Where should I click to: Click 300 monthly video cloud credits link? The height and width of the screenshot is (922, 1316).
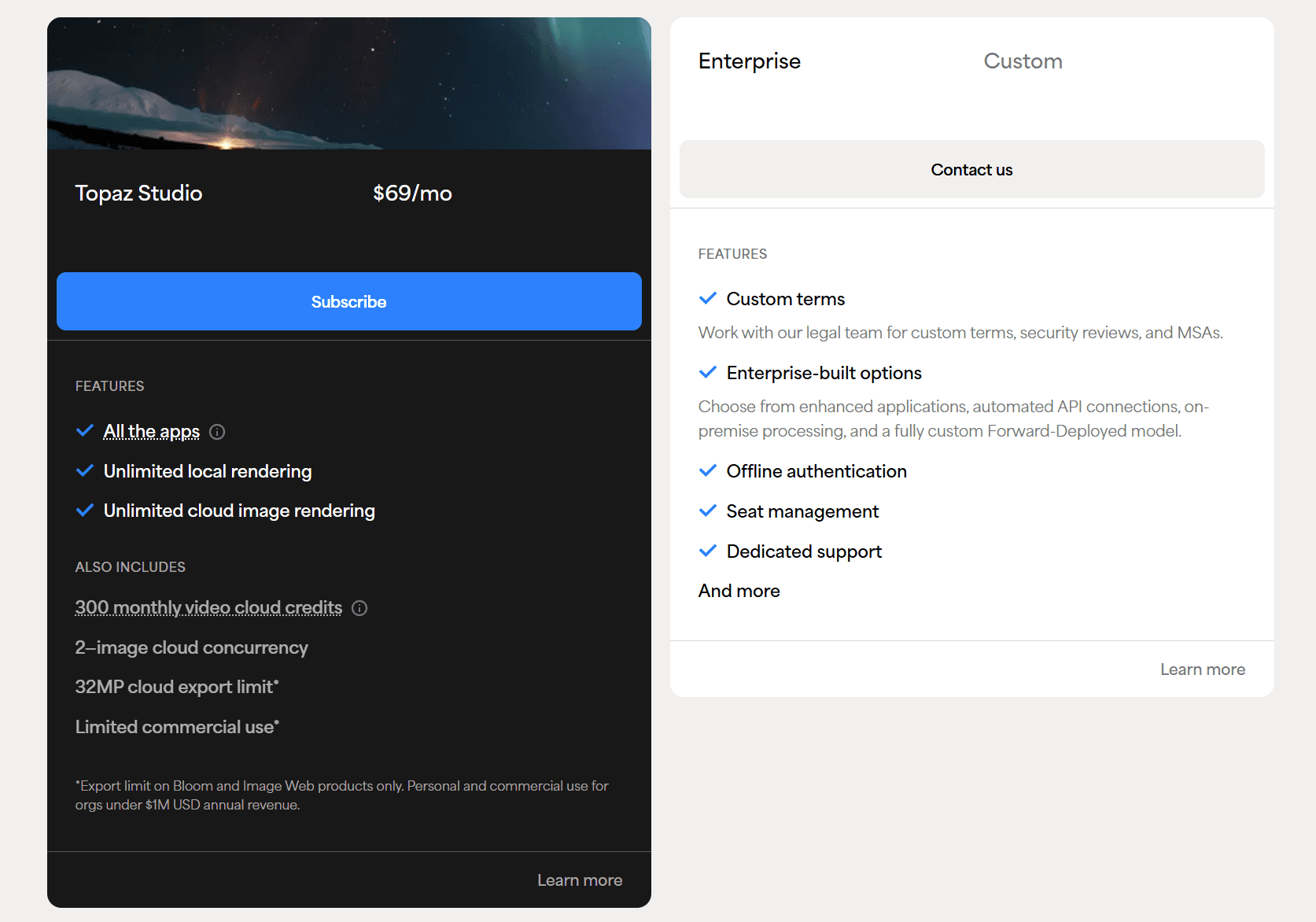pyautogui.click(x=208, y=607)
